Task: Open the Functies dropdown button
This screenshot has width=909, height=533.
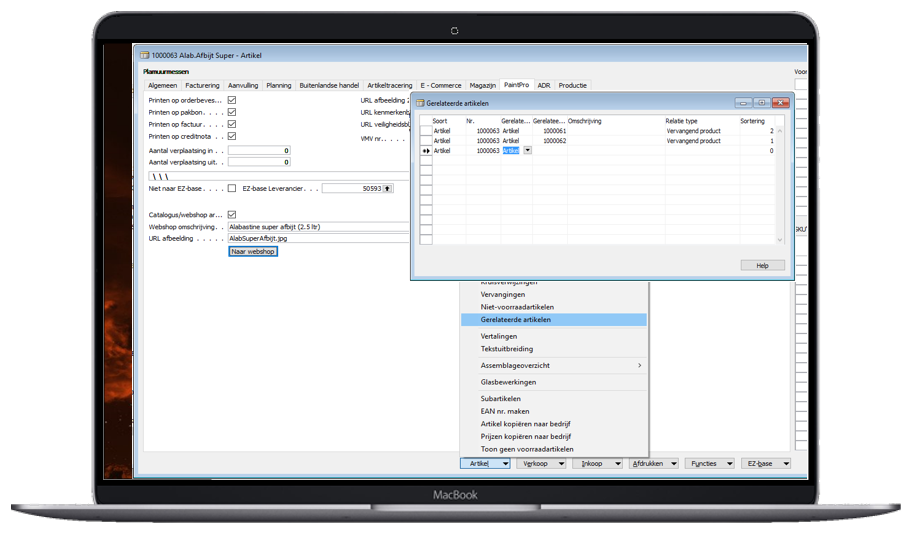Action: (709, 464)
